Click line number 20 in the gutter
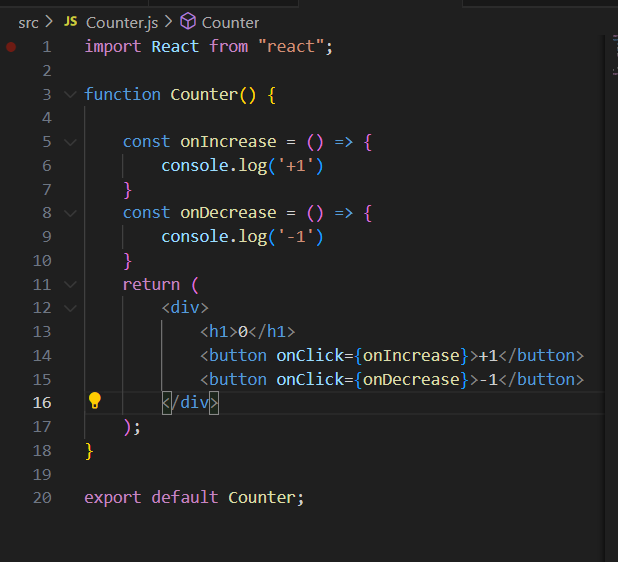The height and width of the screenshot is (562, 618). 42,498
